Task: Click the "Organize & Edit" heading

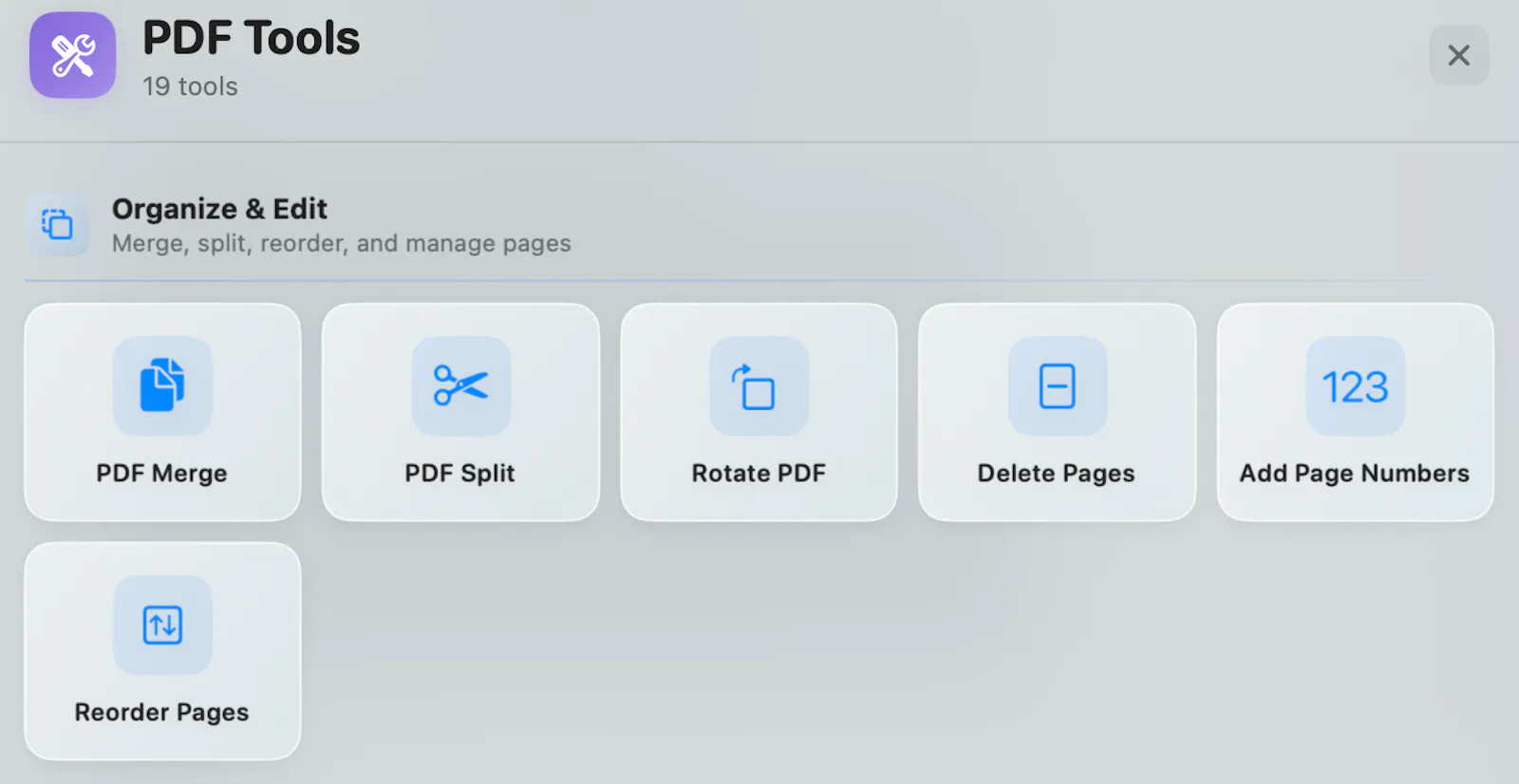Action: coord(219,209)
